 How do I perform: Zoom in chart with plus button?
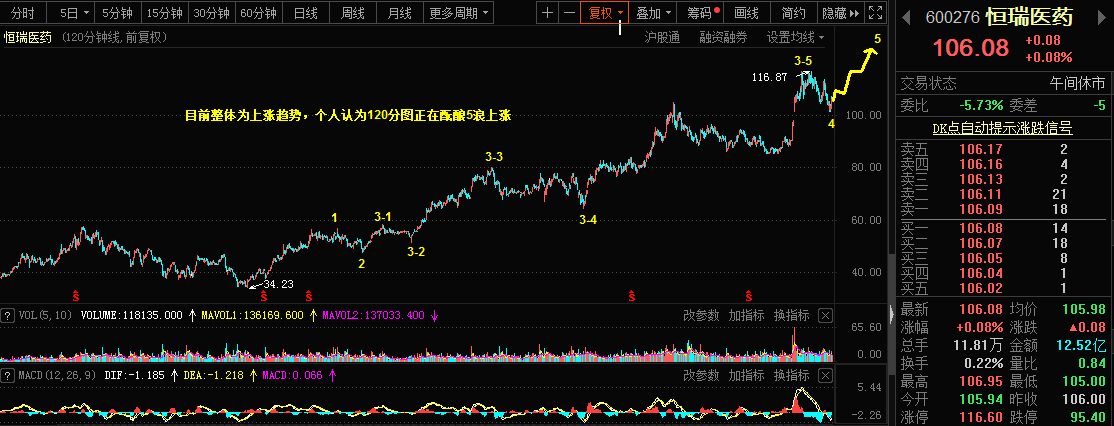pos(547,13)
